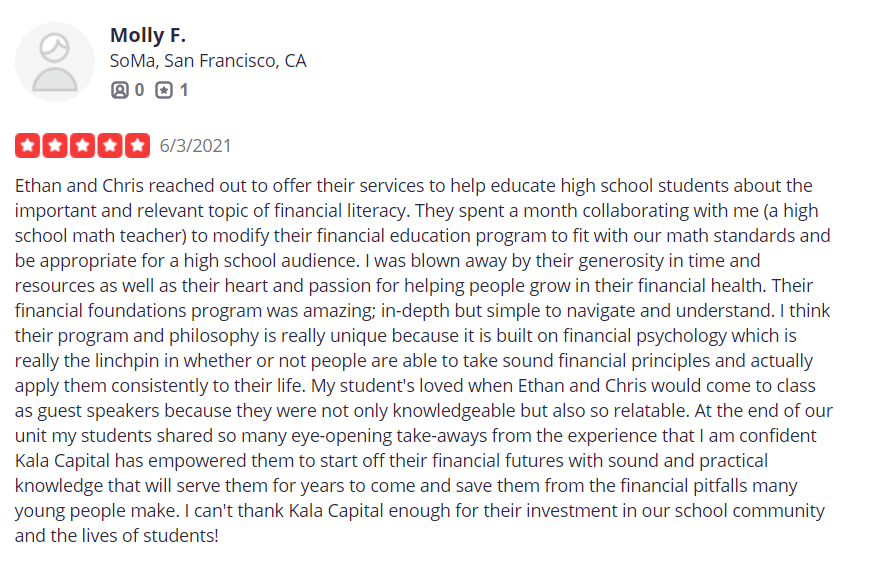Click the review count number 1
This screenshot has height=570, width=880.
coord(184,90)
